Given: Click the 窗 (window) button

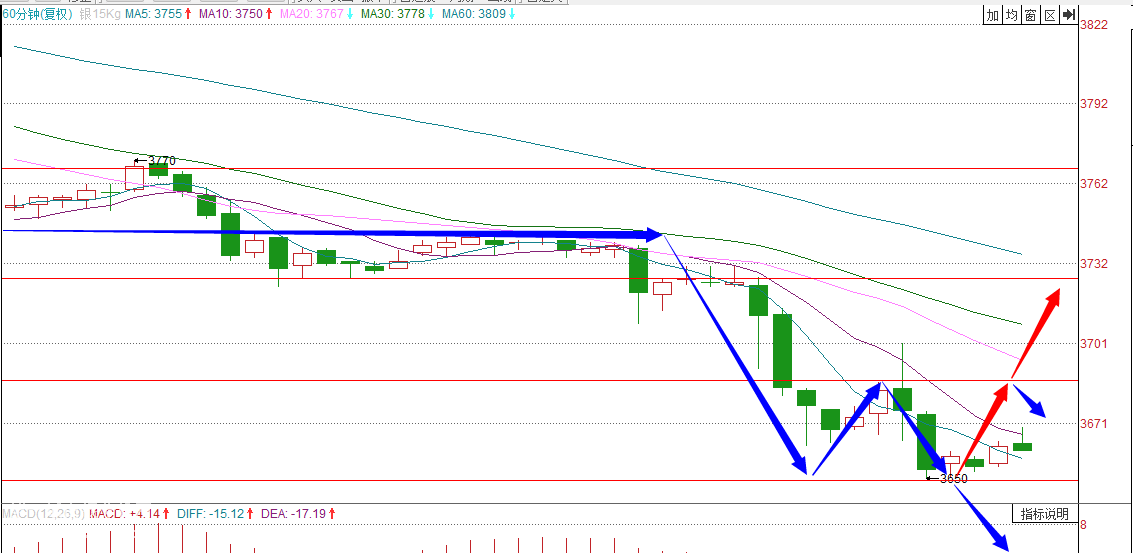Looking at the screenshot, I should 1031,15.
